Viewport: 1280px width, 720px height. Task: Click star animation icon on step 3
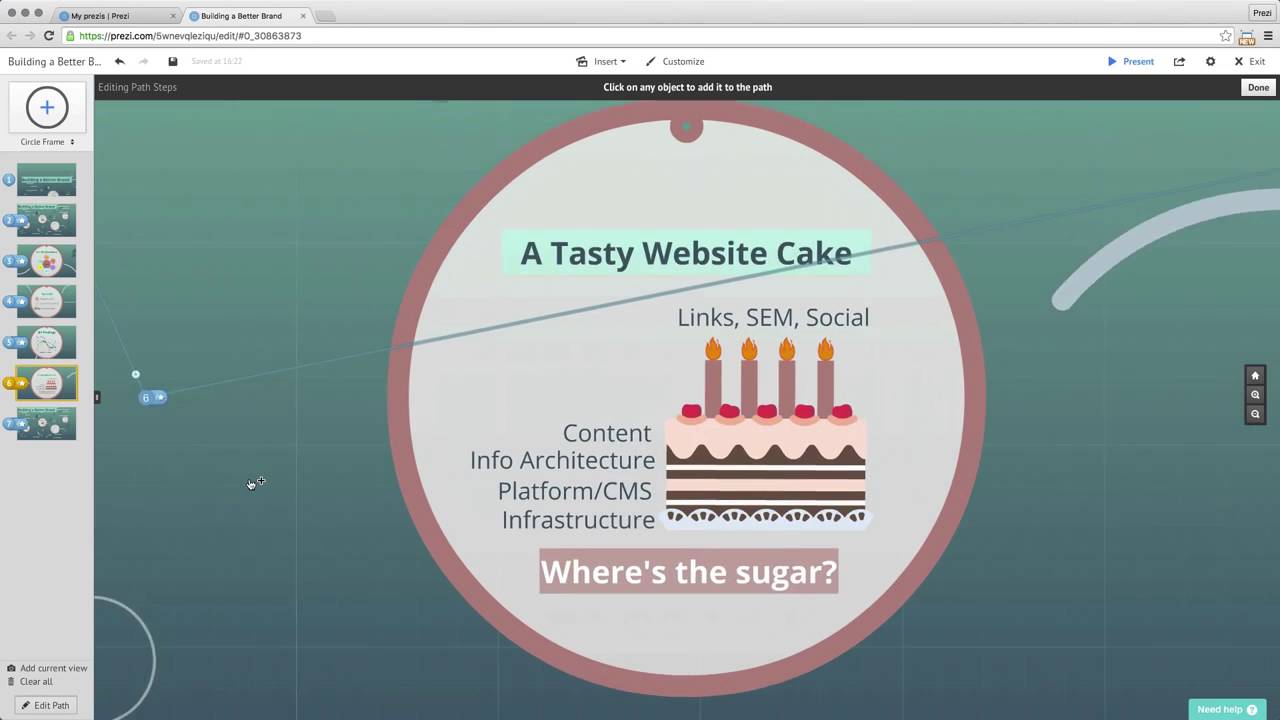click(x=21, y=261)
